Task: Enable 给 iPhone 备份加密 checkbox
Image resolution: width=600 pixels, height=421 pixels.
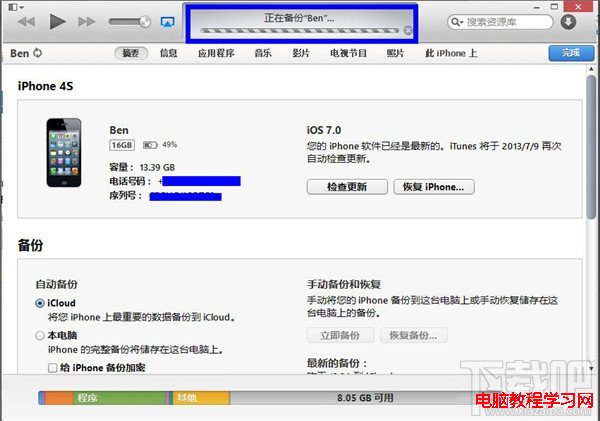Action: click(x=53, y=368)
